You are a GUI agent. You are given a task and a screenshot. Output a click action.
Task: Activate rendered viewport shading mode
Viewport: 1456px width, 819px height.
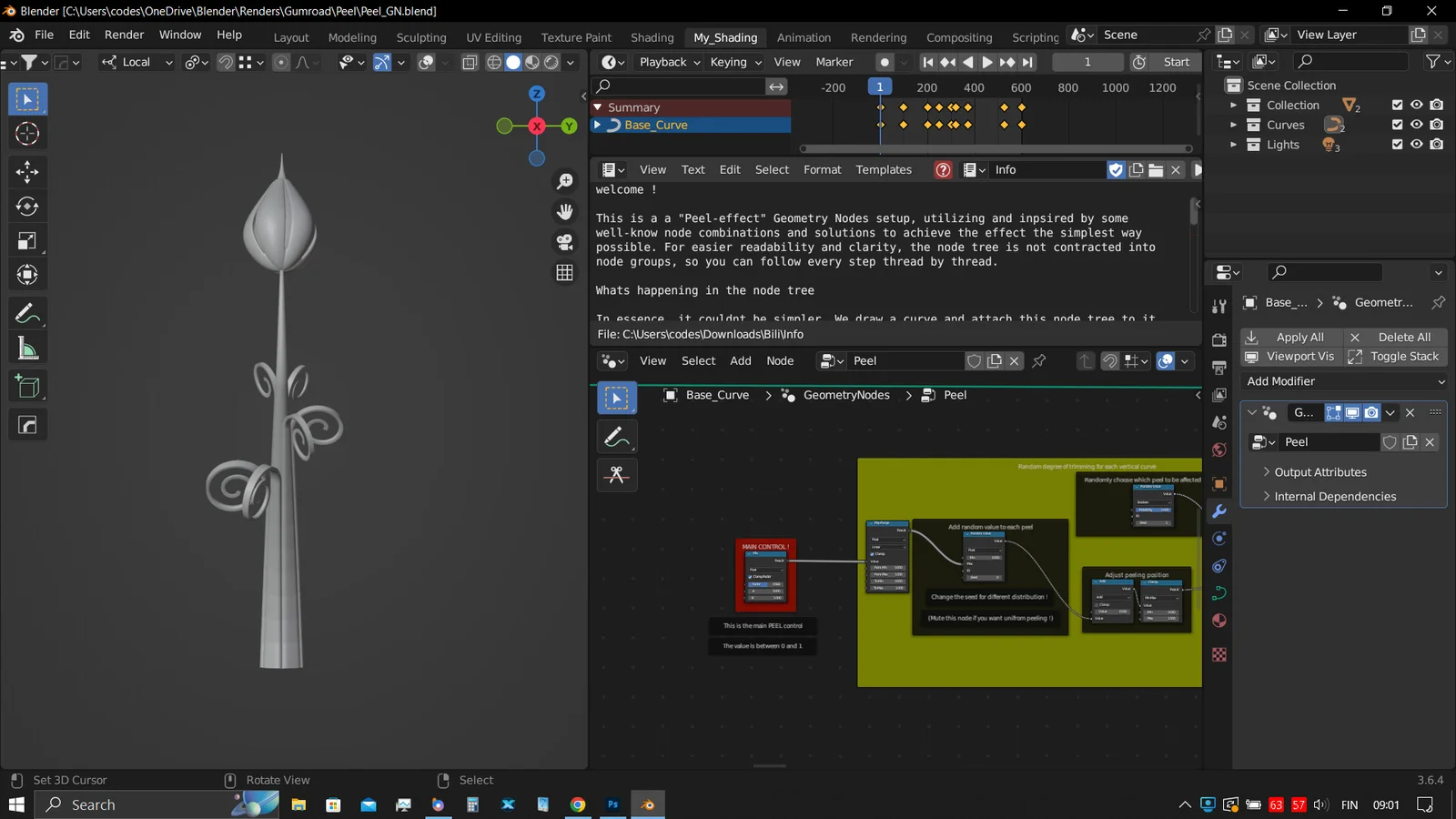pyautogui.click(x=551, y=62)
